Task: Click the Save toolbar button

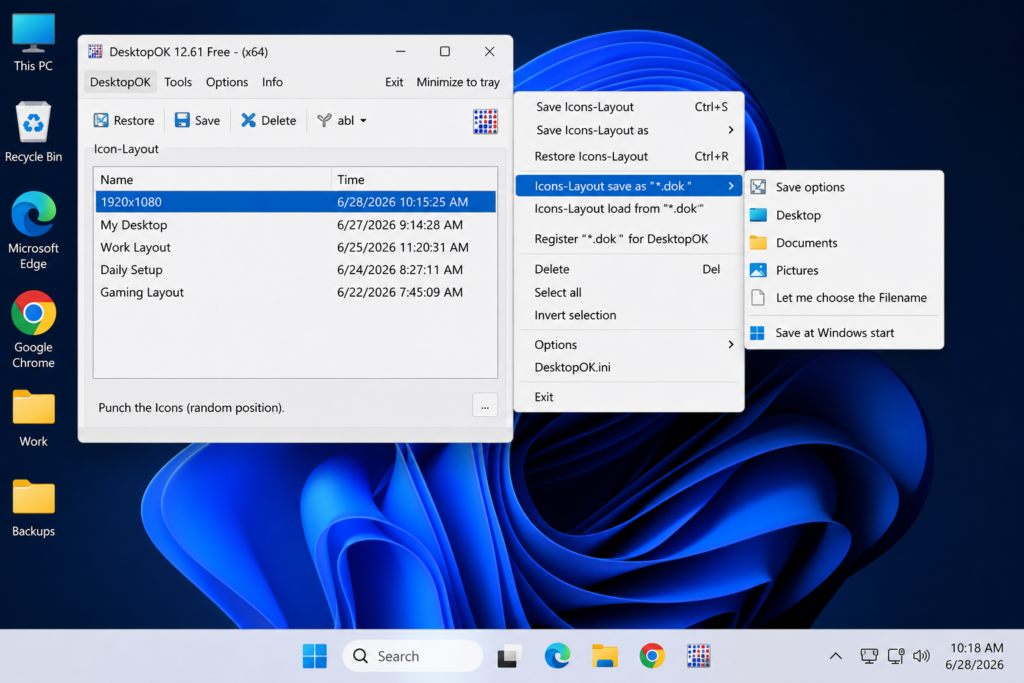Action: click(x=197, y=120)
